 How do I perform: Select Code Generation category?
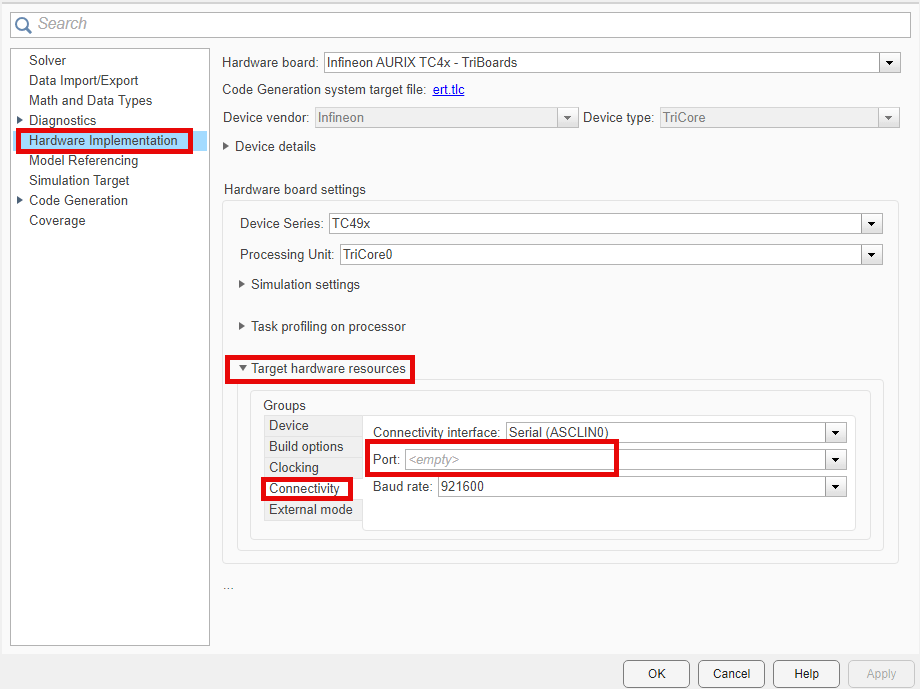pyautogui.click(x=78, y=200)
